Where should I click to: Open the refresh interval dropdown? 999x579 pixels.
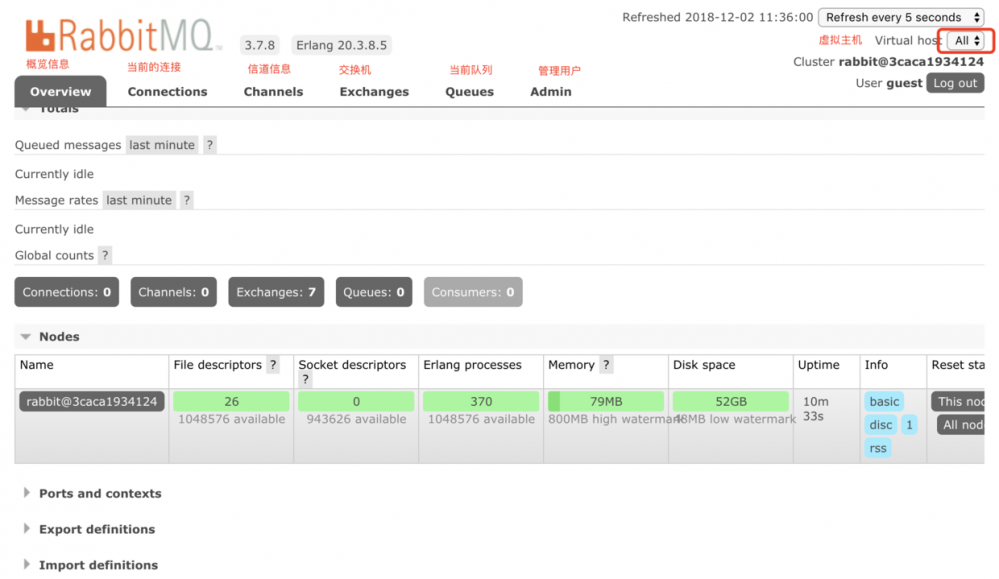(899, 17)
